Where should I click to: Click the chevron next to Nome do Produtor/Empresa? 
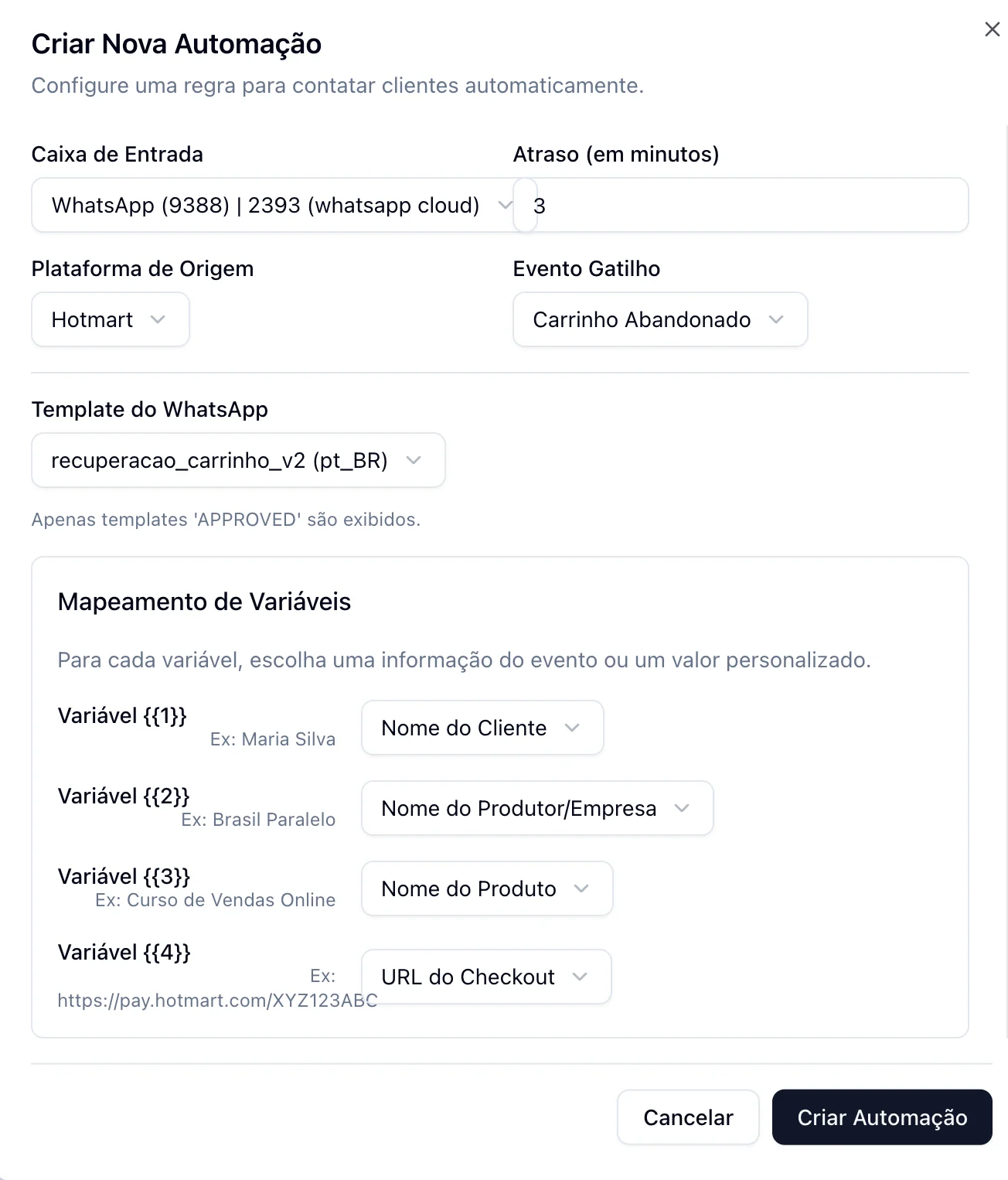click(682, 808)
